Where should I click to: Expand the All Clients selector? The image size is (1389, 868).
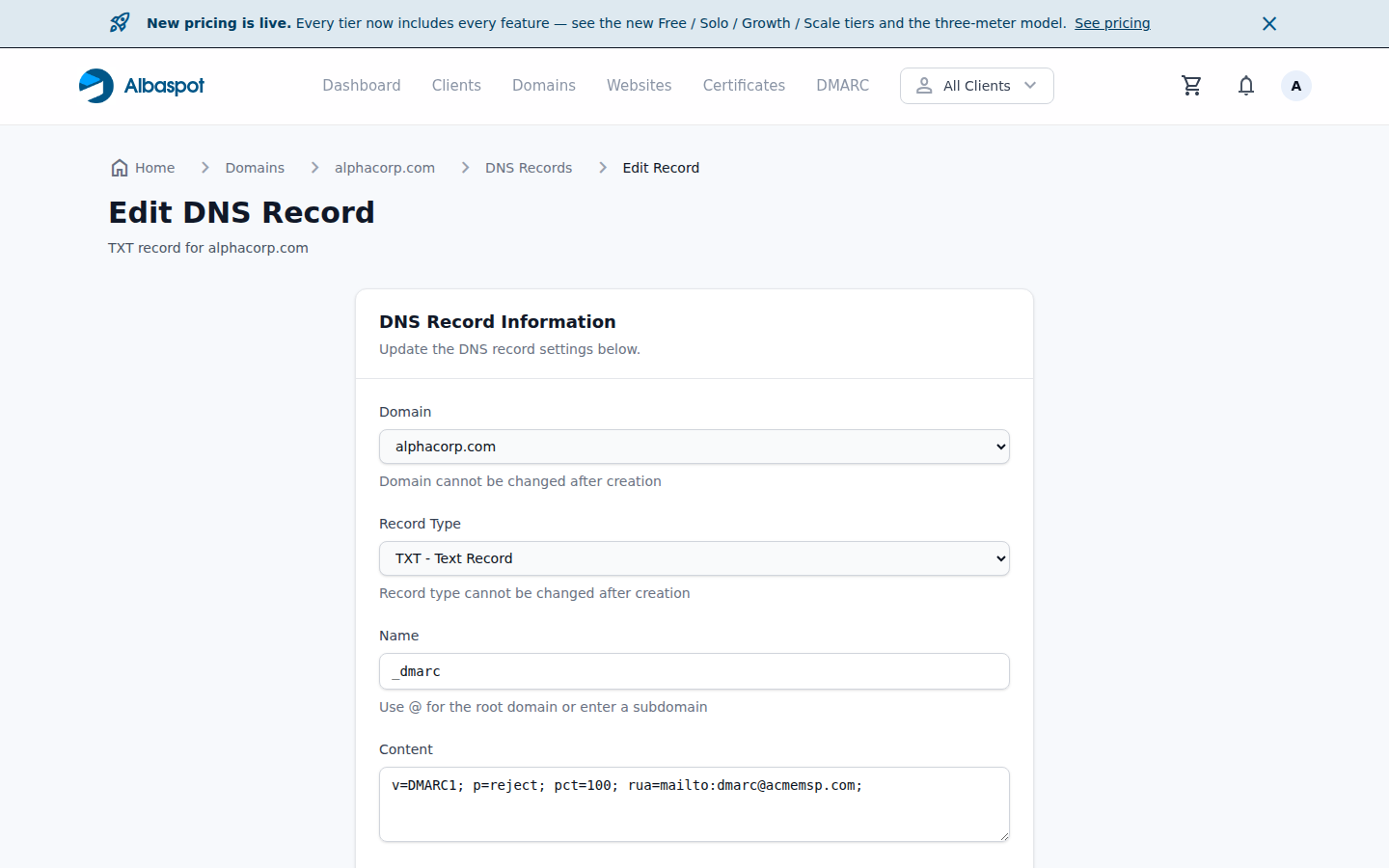coord(976,86)
